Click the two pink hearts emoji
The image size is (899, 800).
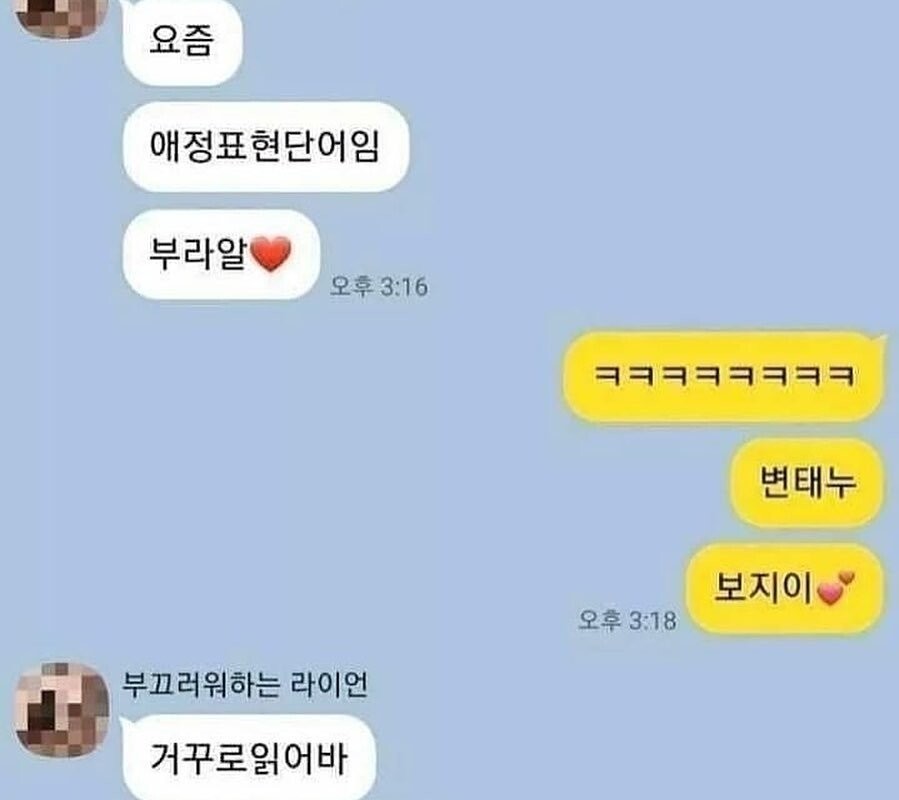pos(836,588)
